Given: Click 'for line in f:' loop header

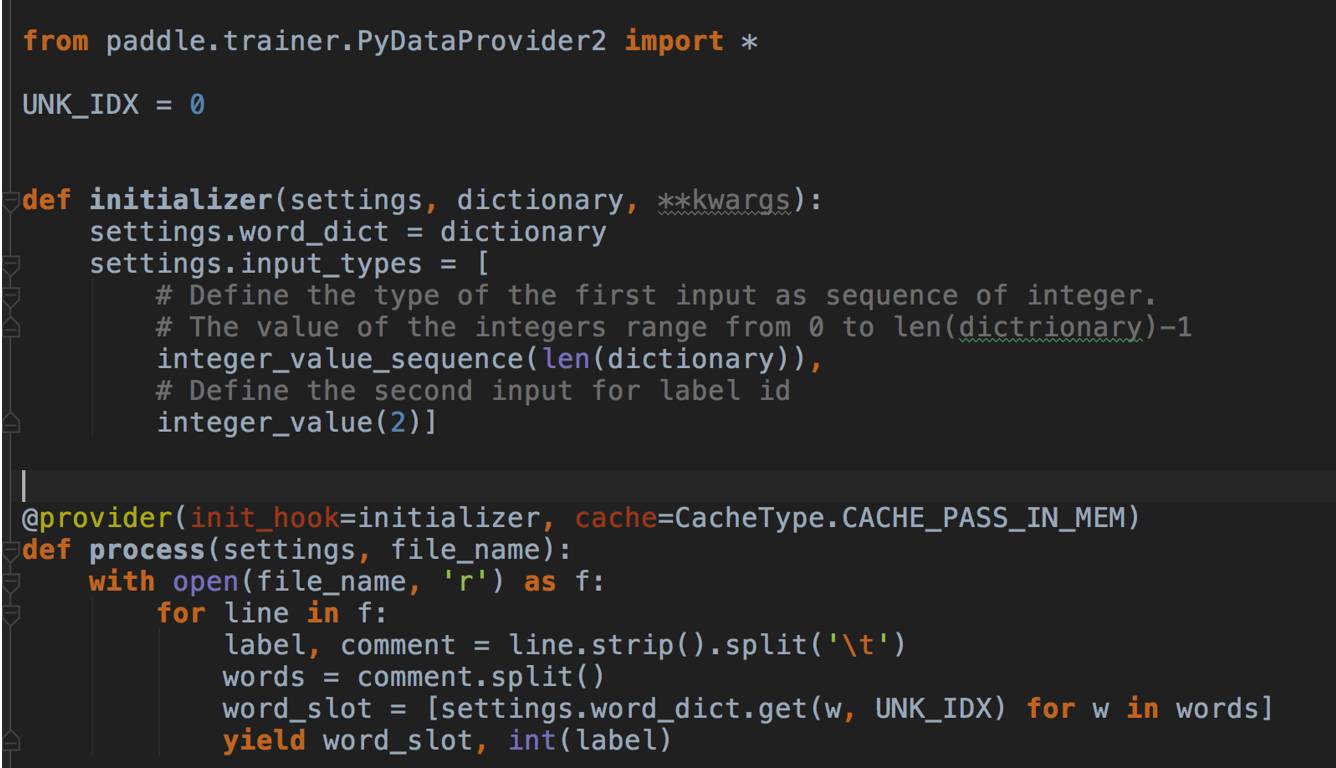Looking at the screenshot, I should coord(272,614).
